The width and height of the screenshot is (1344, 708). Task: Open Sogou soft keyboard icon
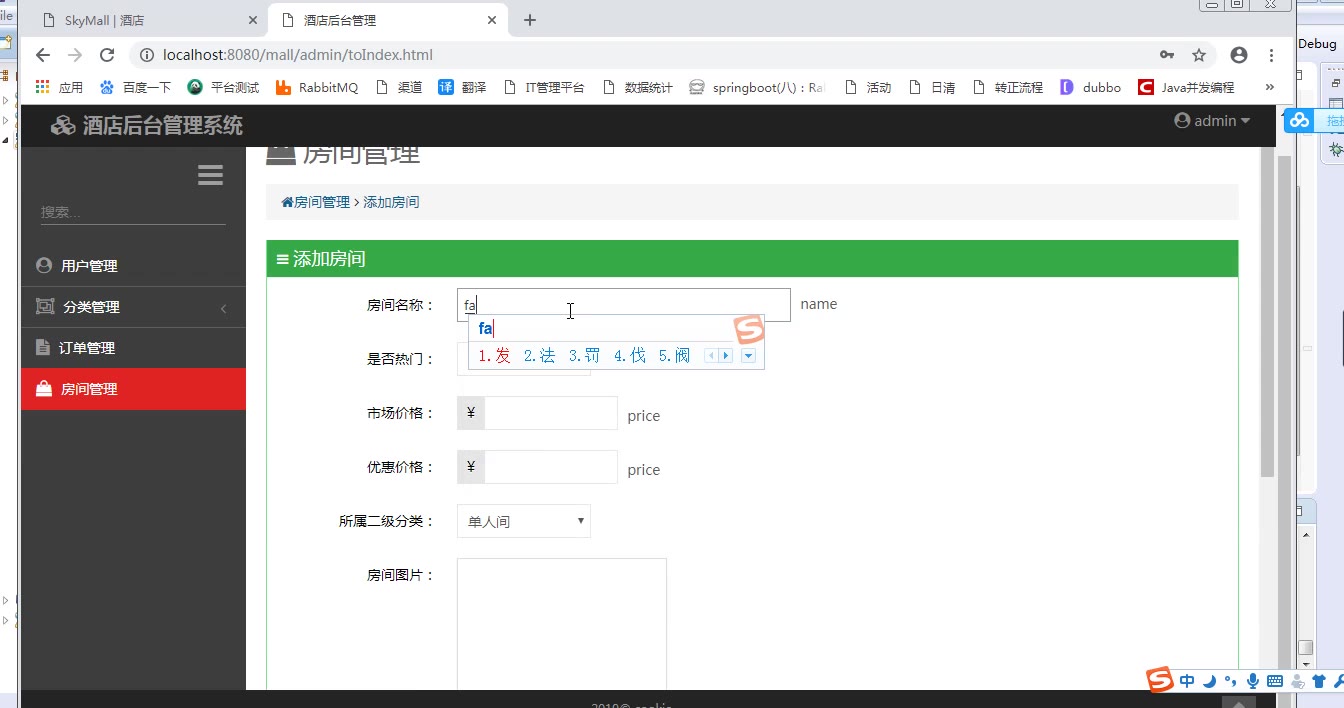1274,681
